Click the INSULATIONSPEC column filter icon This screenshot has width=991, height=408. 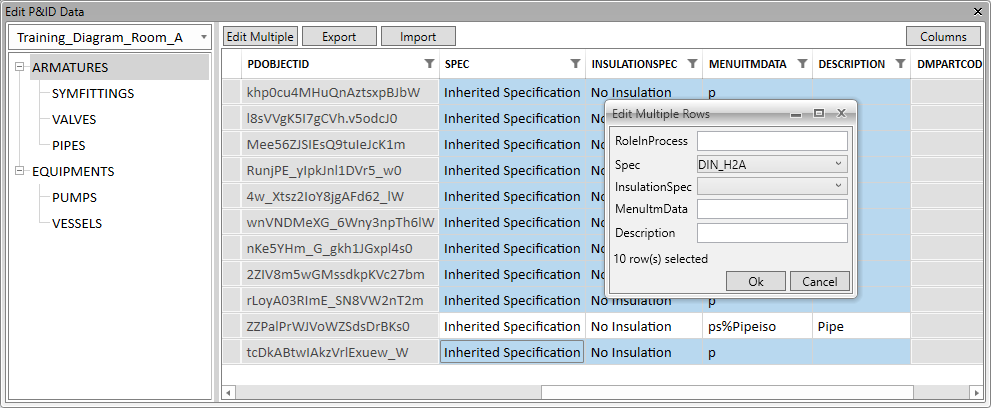coord(692,64)
